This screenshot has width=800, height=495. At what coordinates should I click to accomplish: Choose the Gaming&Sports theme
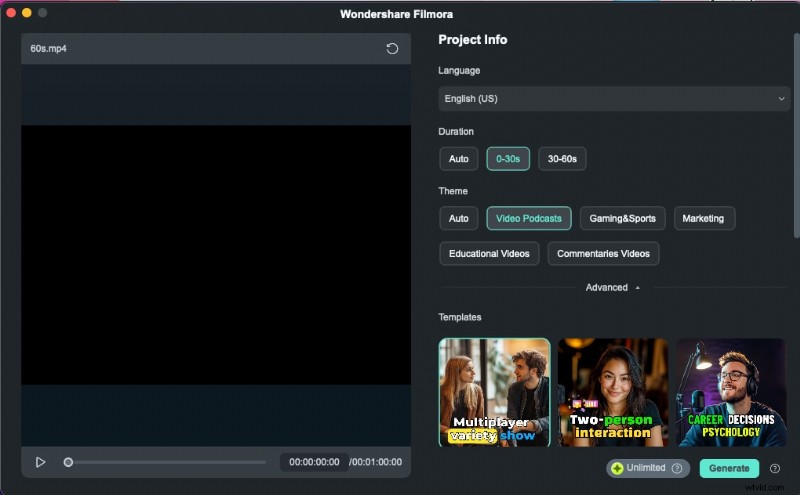622,218
